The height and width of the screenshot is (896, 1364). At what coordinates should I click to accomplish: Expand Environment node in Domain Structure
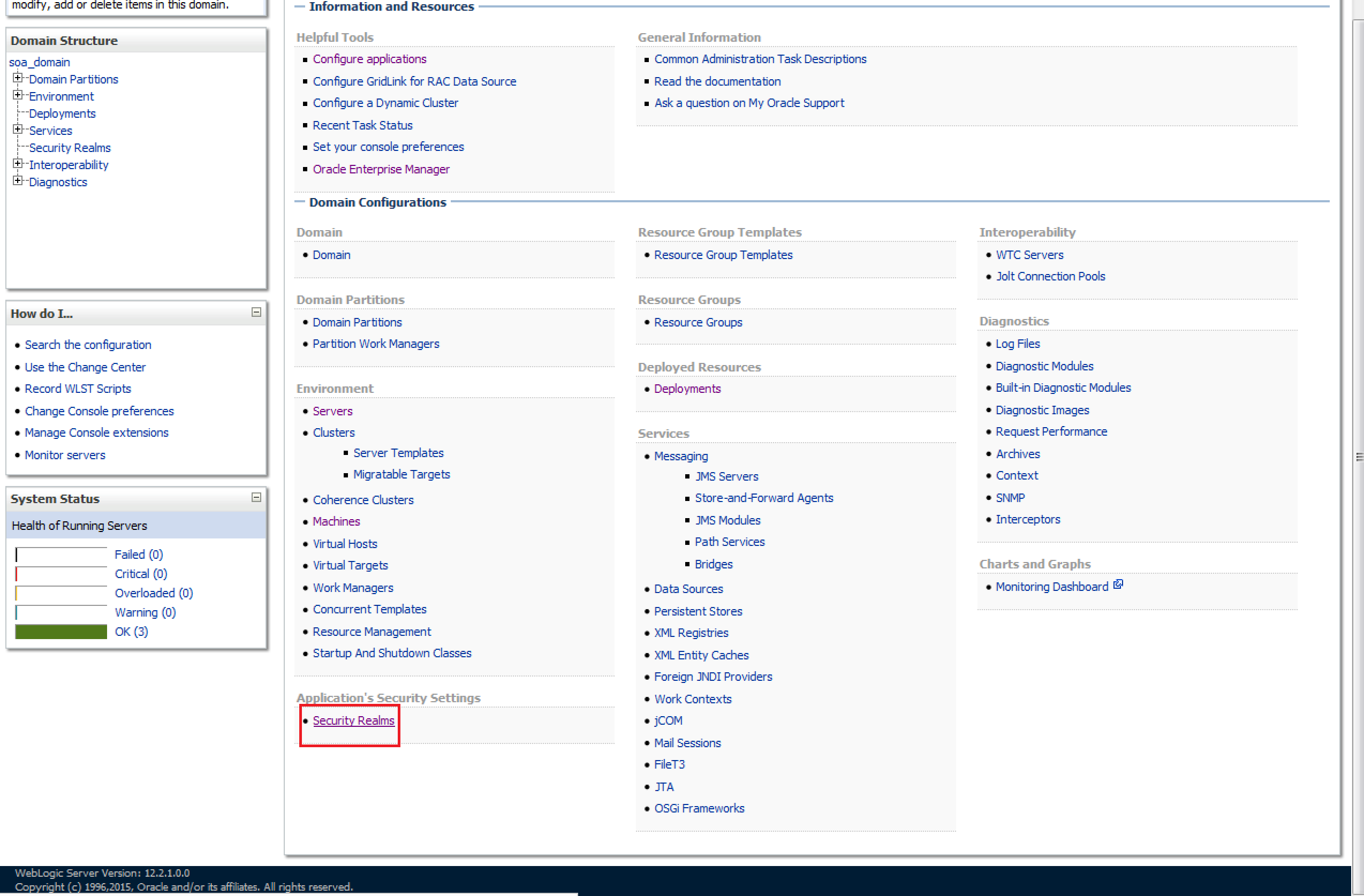[x=18, y=95]
